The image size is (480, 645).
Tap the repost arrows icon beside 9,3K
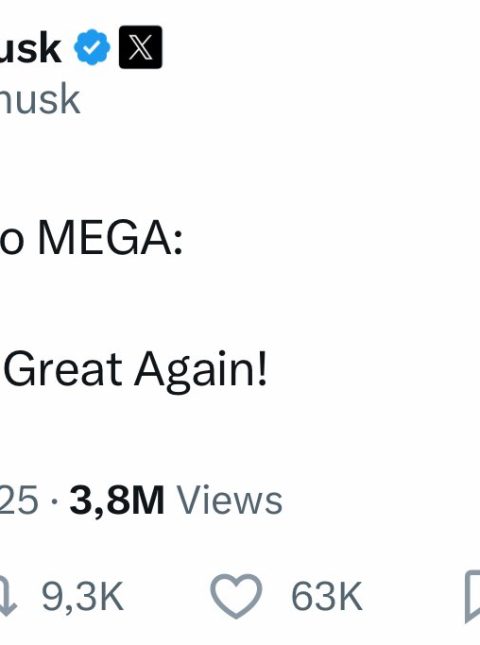[x=7, y=596]
